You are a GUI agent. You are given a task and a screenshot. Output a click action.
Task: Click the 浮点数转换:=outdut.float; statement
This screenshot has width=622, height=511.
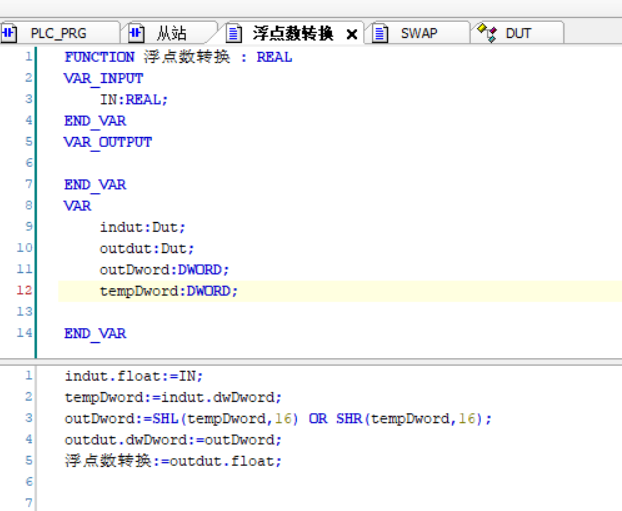coord(173,461)
